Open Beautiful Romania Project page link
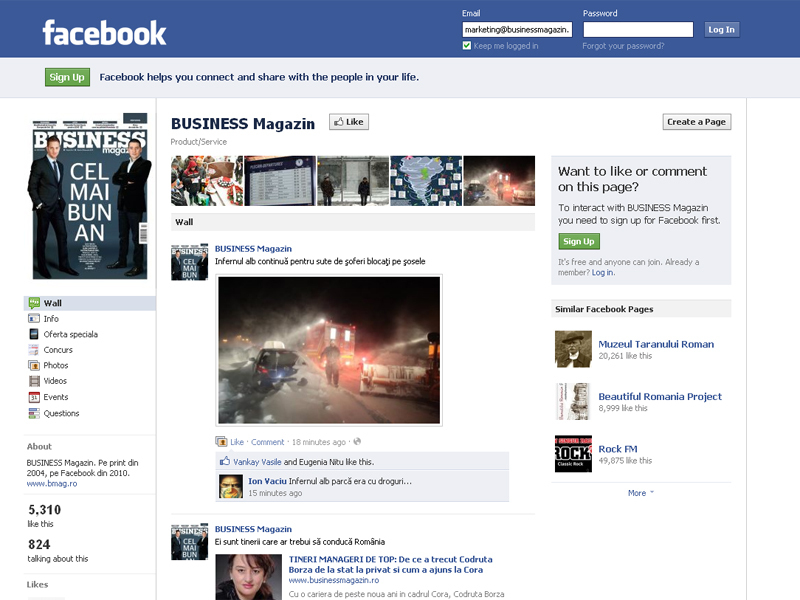 (x=660, y=396)
